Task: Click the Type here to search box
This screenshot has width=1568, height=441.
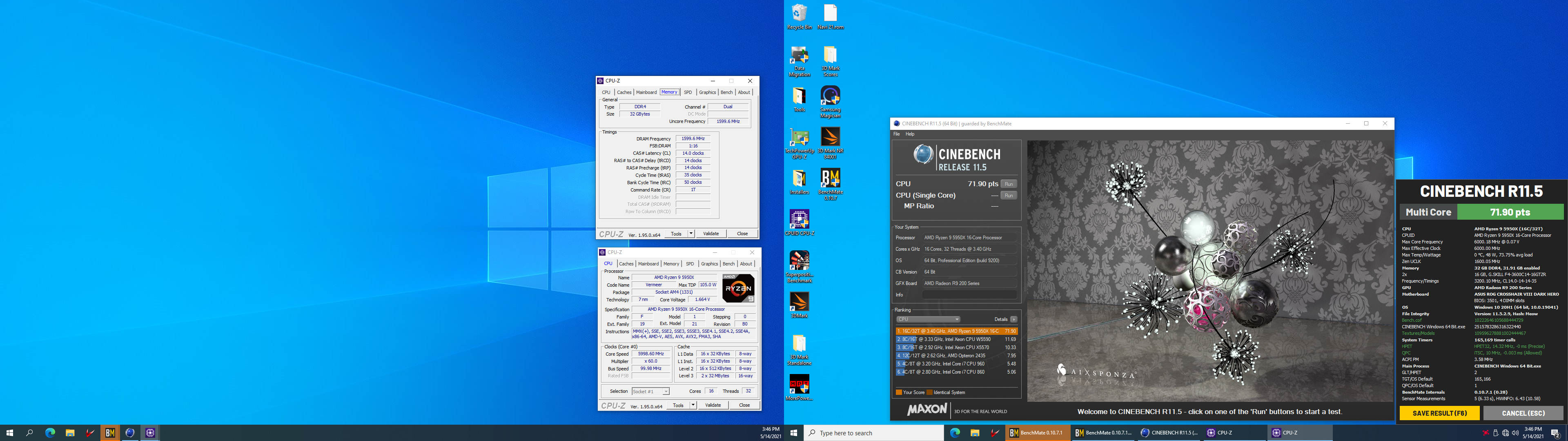Action: [x=873, y=433]
